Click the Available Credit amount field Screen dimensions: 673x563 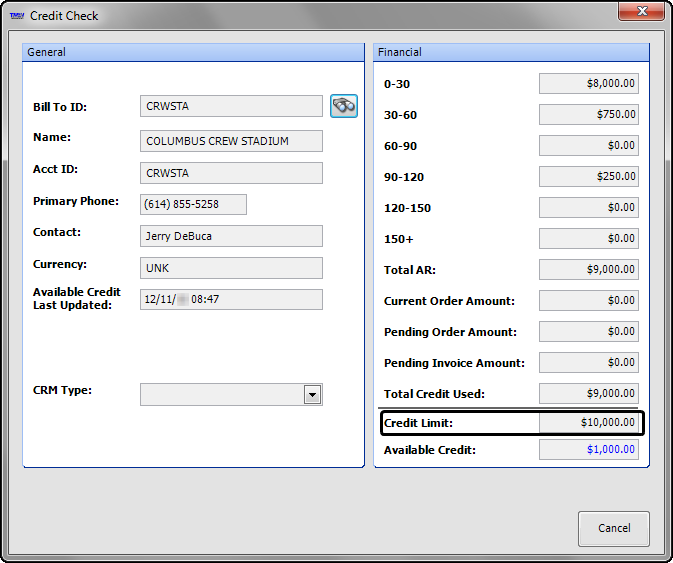pos(588,450)
